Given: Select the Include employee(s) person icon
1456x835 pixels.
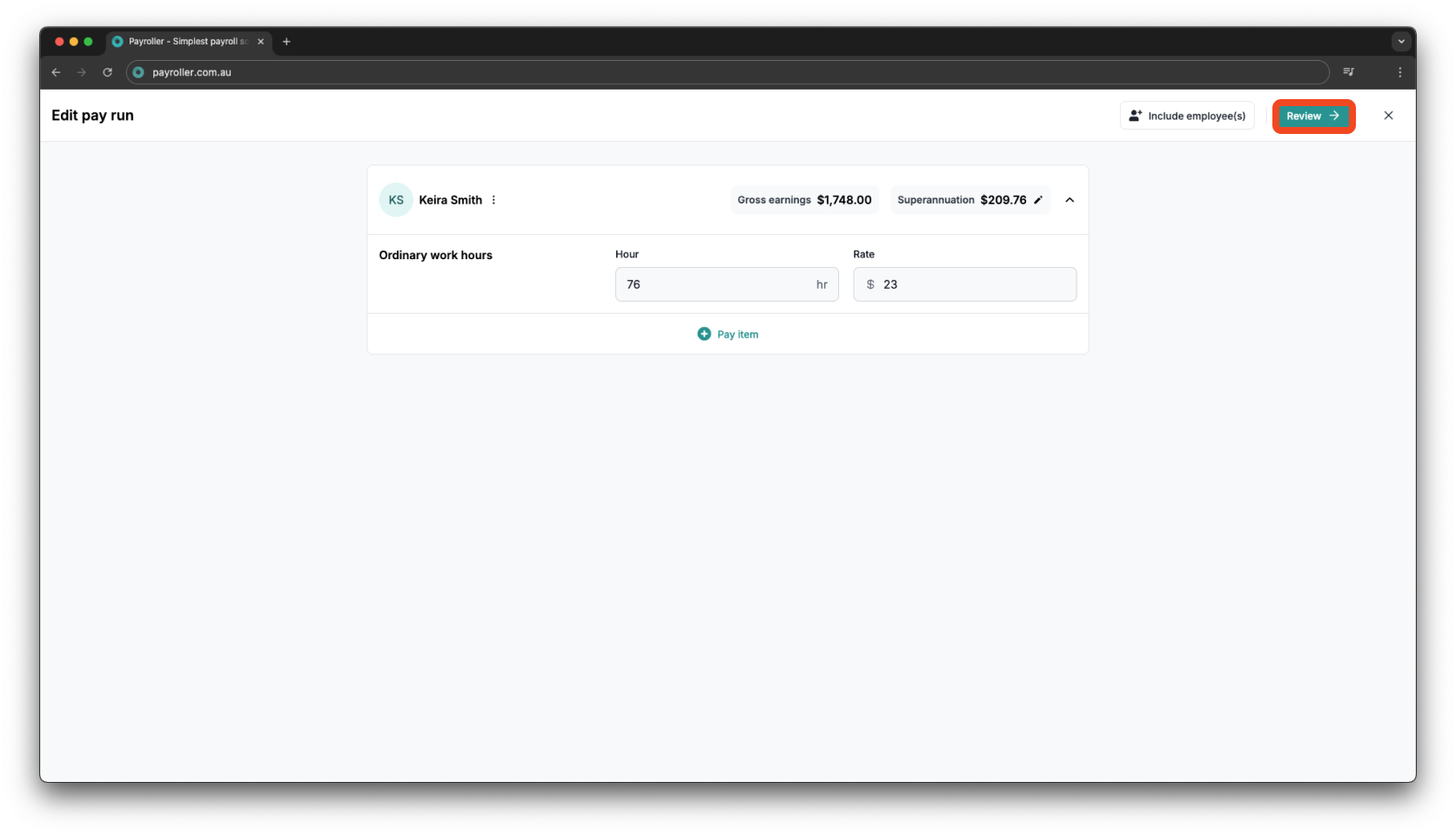Looking at the screenshot, I should pos(1135,115).
